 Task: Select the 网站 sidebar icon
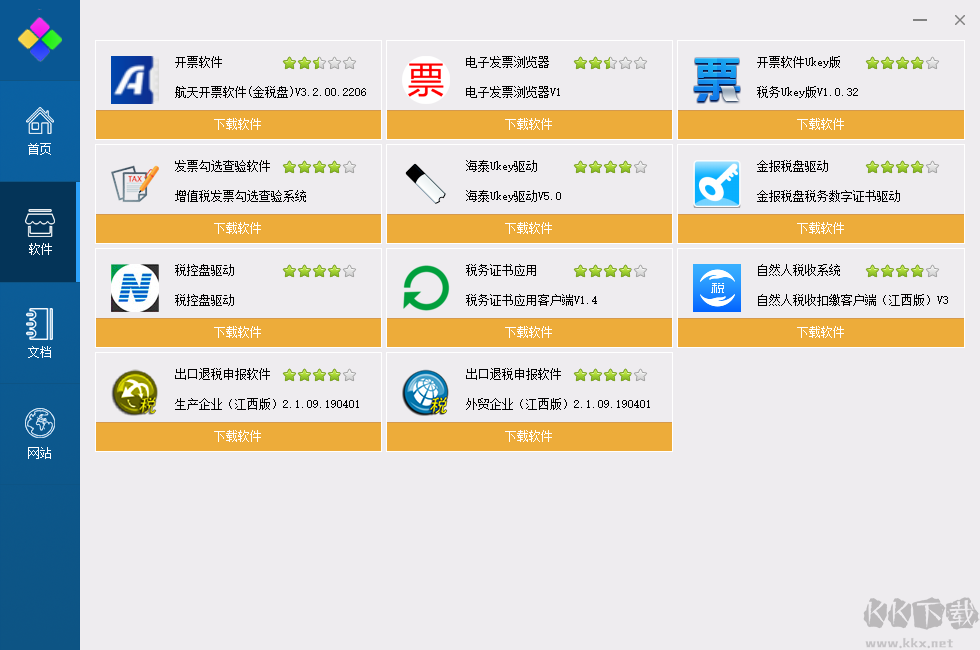(x=39, y=430)
